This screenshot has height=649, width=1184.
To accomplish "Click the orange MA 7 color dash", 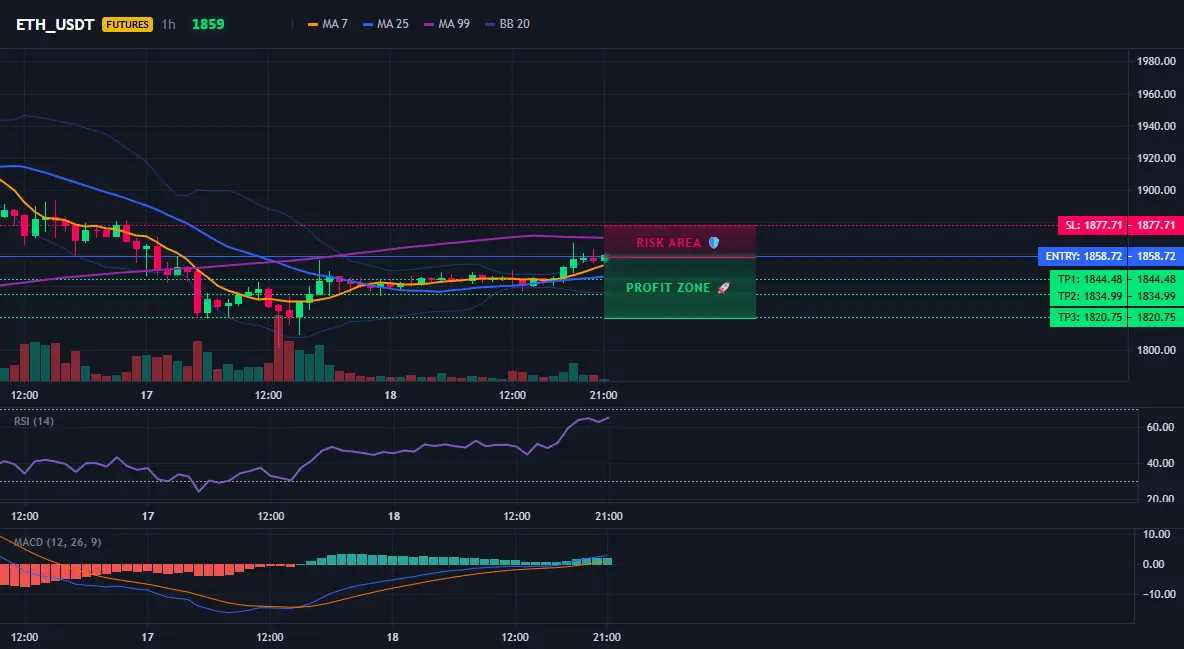I will tap(313, 24).
